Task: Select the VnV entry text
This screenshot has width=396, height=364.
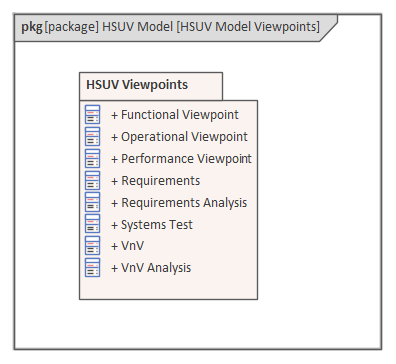Action: tap(128, 246)
